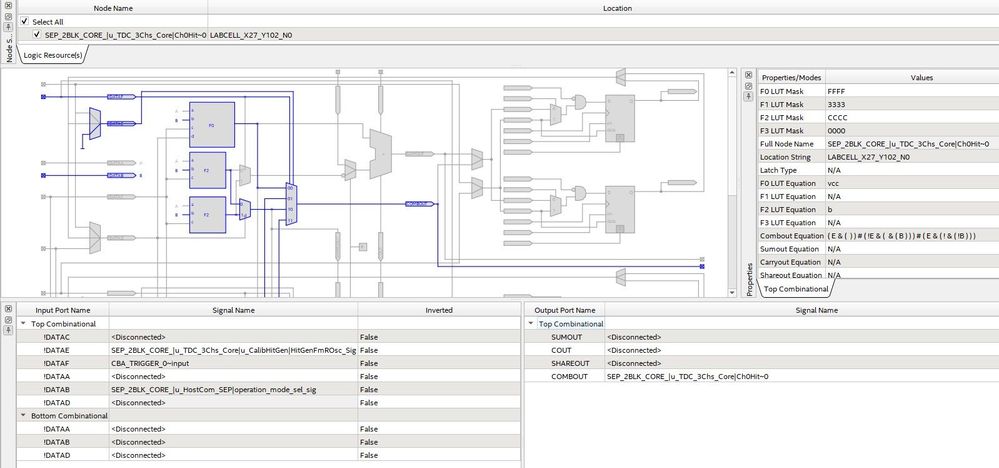Select the F0 LUT block in diagram
This screenshot has width=999, height=468.
[x=210, y=124]
